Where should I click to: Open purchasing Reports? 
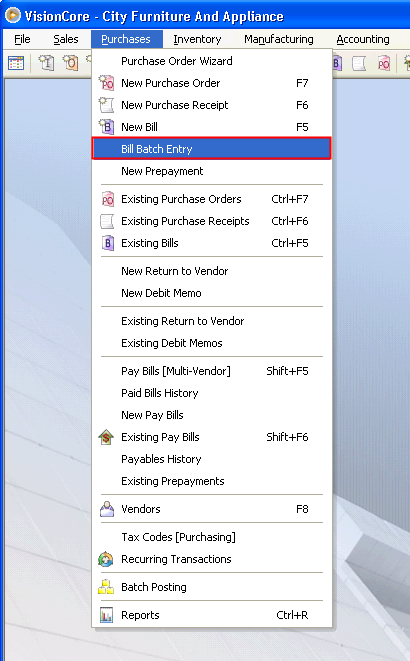[212, 615]
